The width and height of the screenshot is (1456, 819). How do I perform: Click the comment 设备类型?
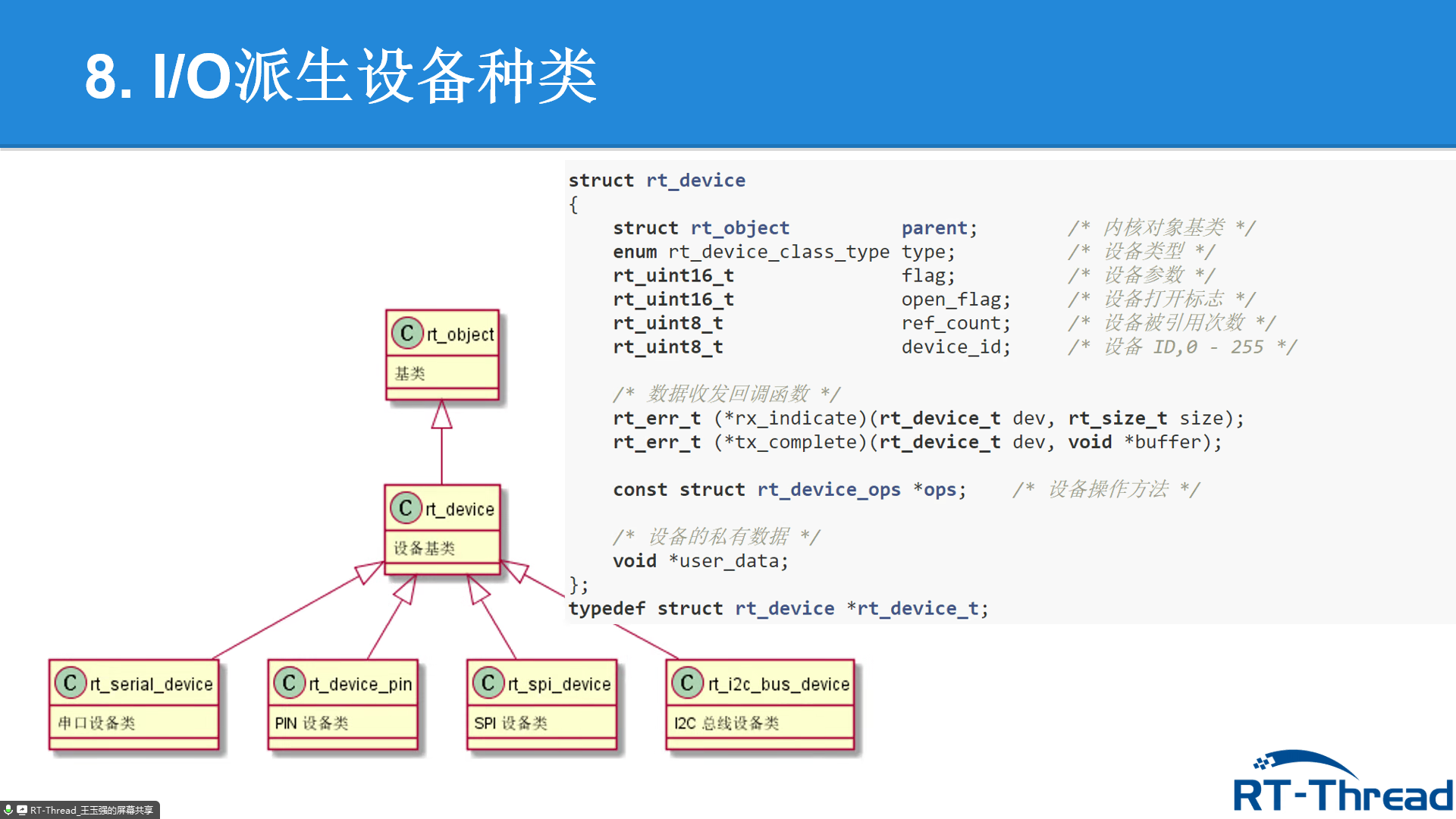click(x=1143, y=252)
